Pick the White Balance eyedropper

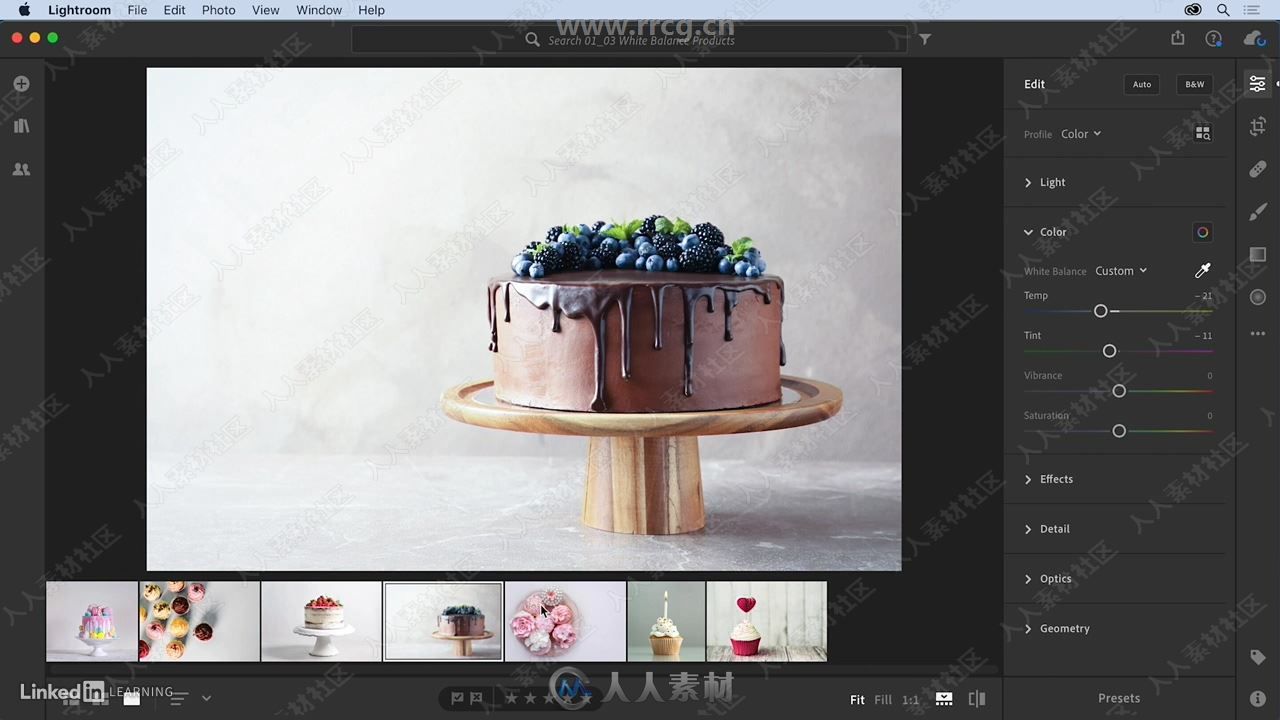(1203, 271)
